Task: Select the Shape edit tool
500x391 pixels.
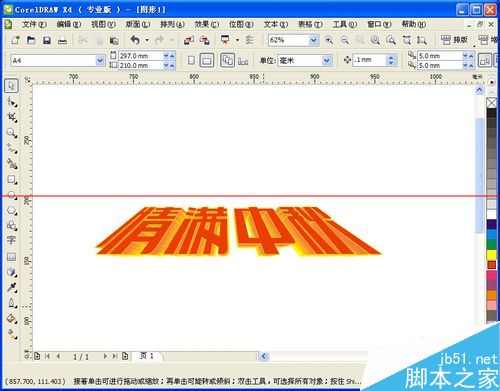Action: pos(12,102)
